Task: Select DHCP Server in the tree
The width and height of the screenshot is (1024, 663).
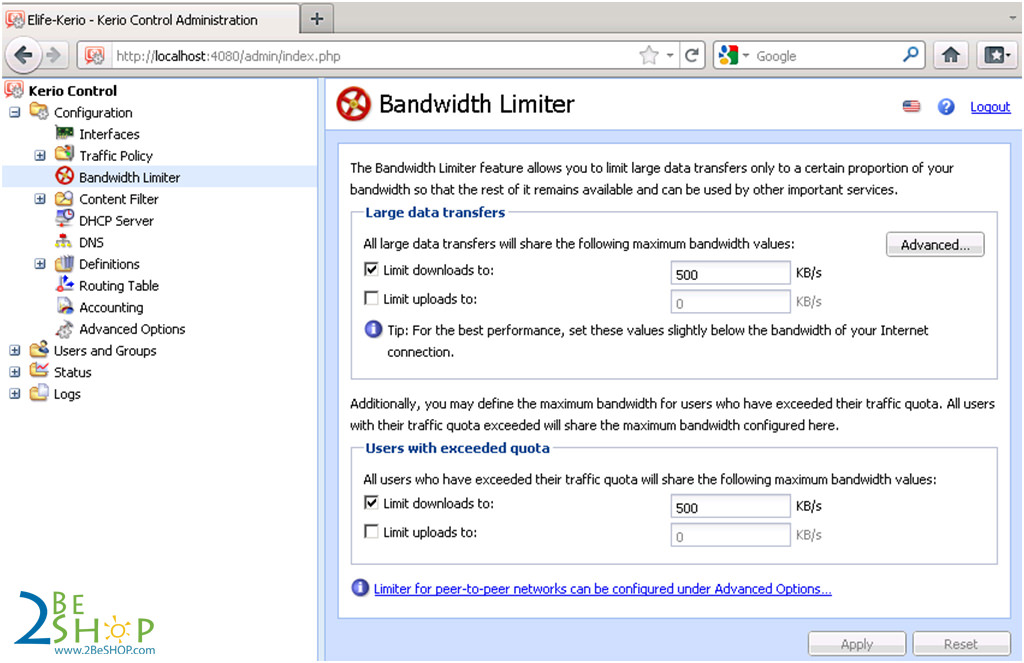Action: coord(116,221)
